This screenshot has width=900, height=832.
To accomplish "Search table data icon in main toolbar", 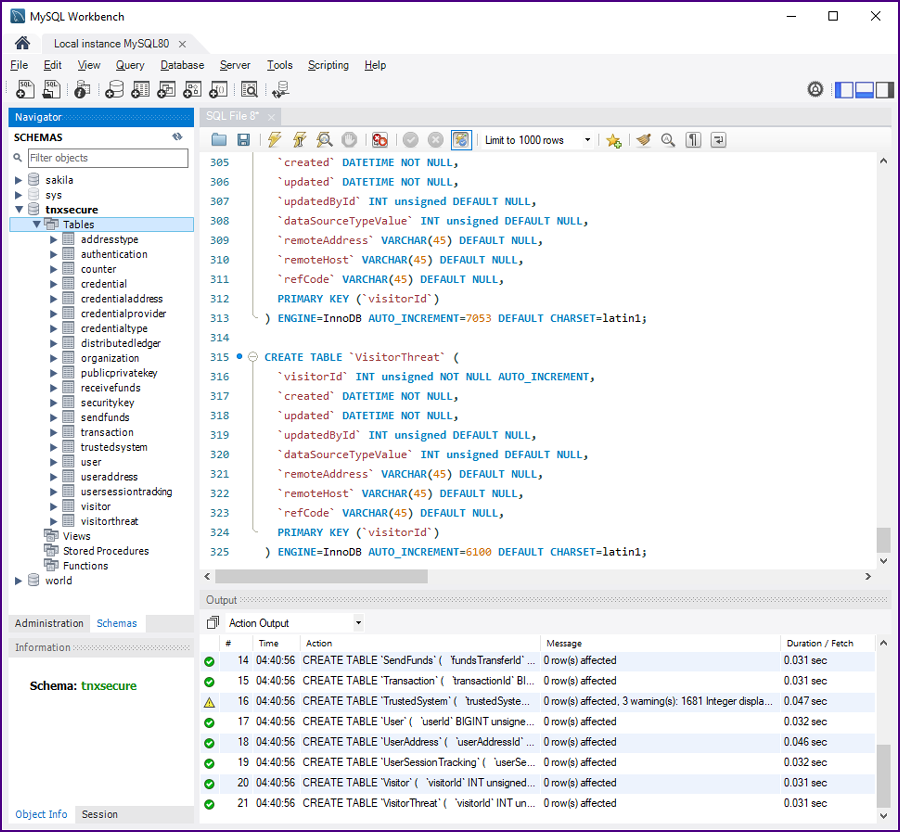I will tap(249, 90).
